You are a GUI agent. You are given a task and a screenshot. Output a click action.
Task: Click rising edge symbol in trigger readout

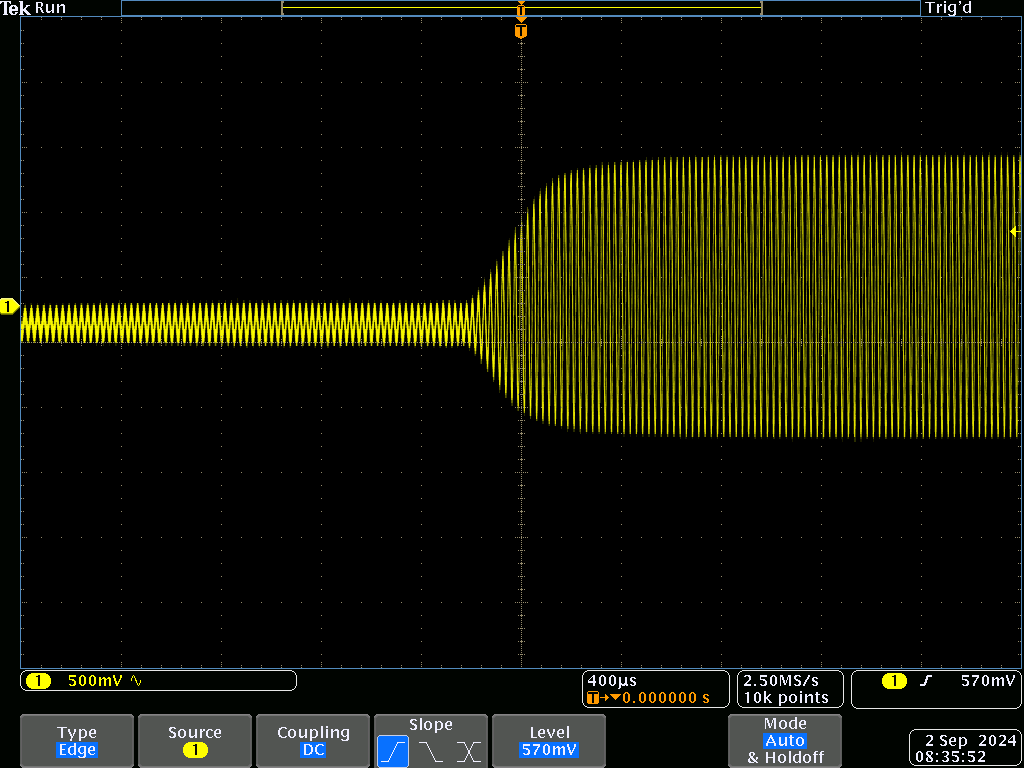click(926, 681)
